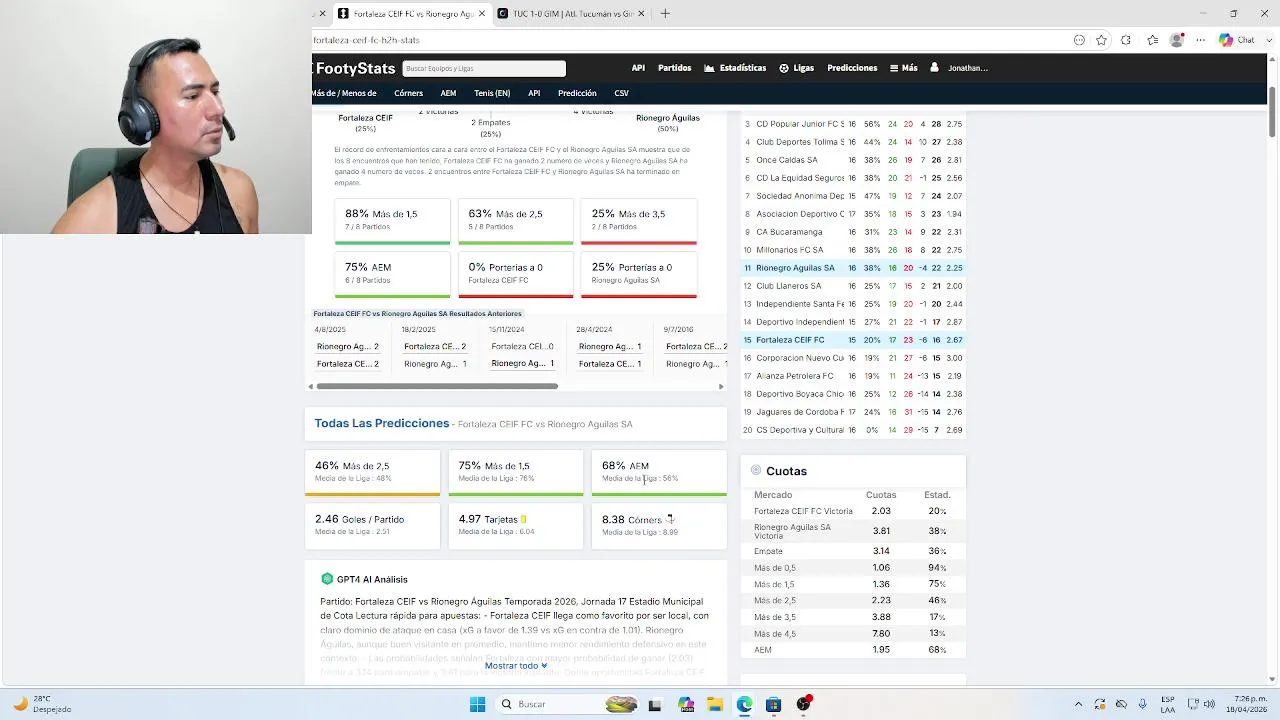1280x720 pixels.
Task: Open Copilot Chat button
Action: [1237, 40]
